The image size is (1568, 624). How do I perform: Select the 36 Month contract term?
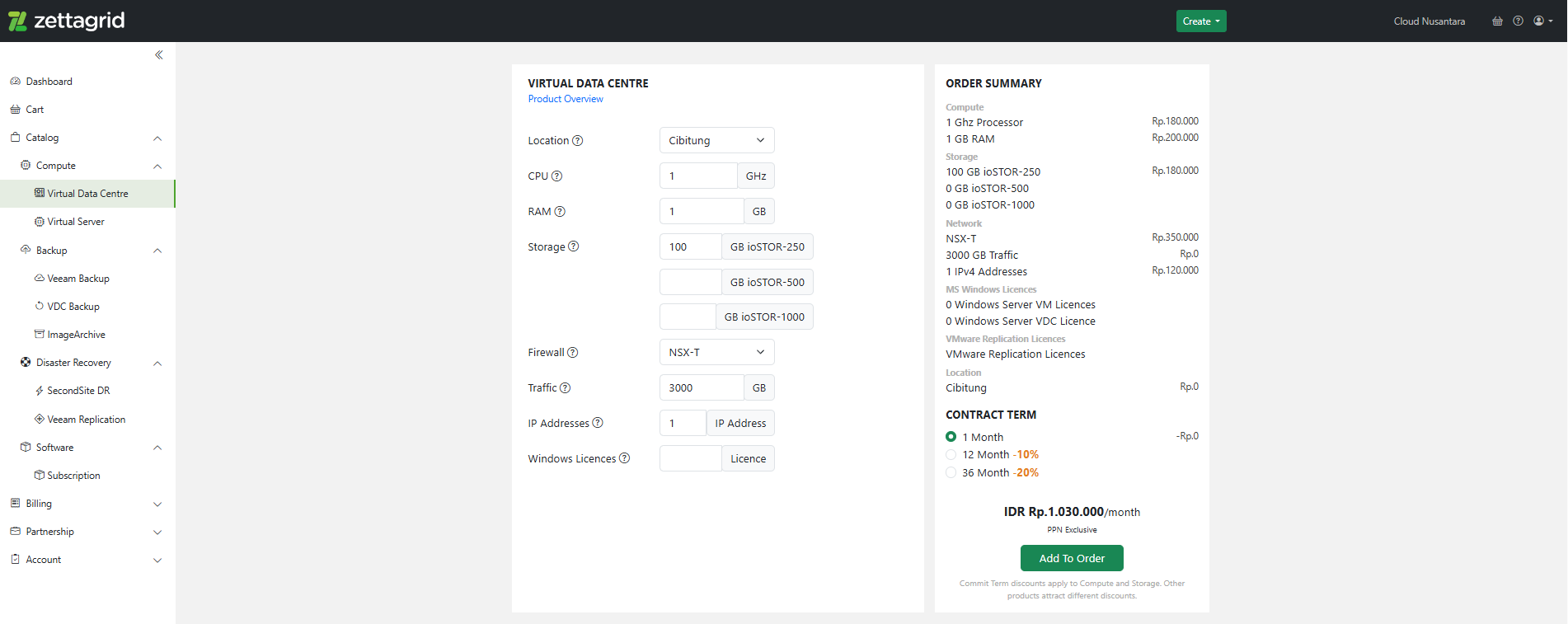[951, 473]
